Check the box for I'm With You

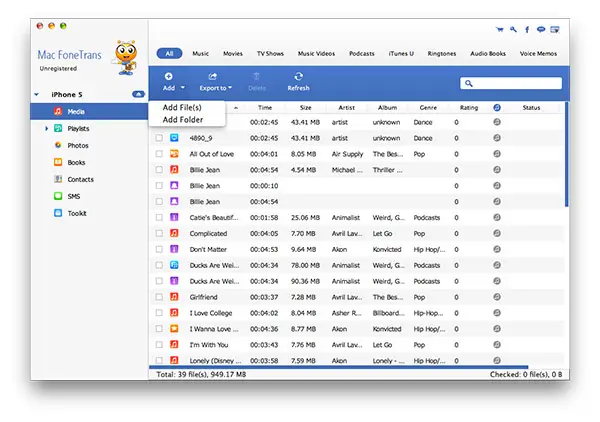(x=159, y=344)
